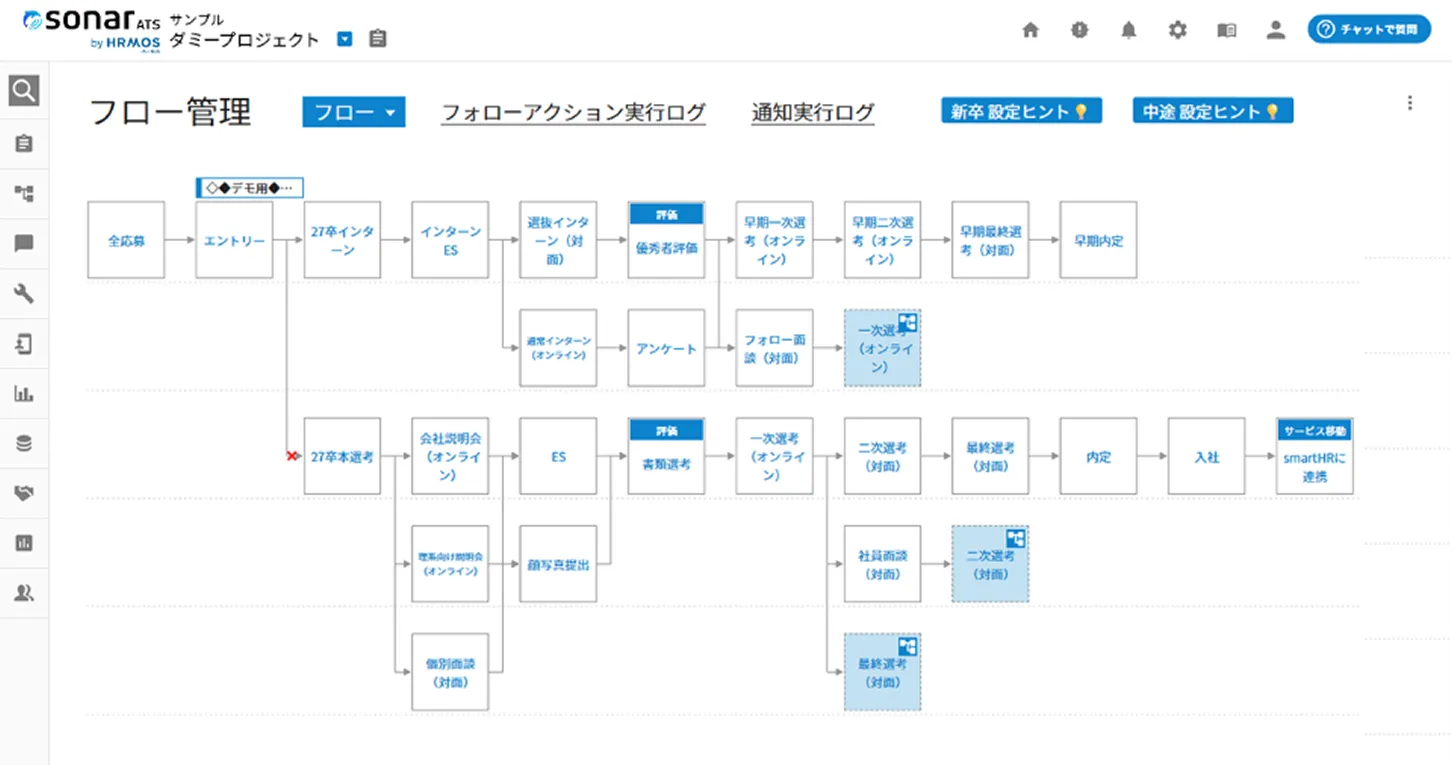Screen dimensions: 1452x765
Task: Open the フォローアクション実行ログ link
Action: [x=573, y=110]
